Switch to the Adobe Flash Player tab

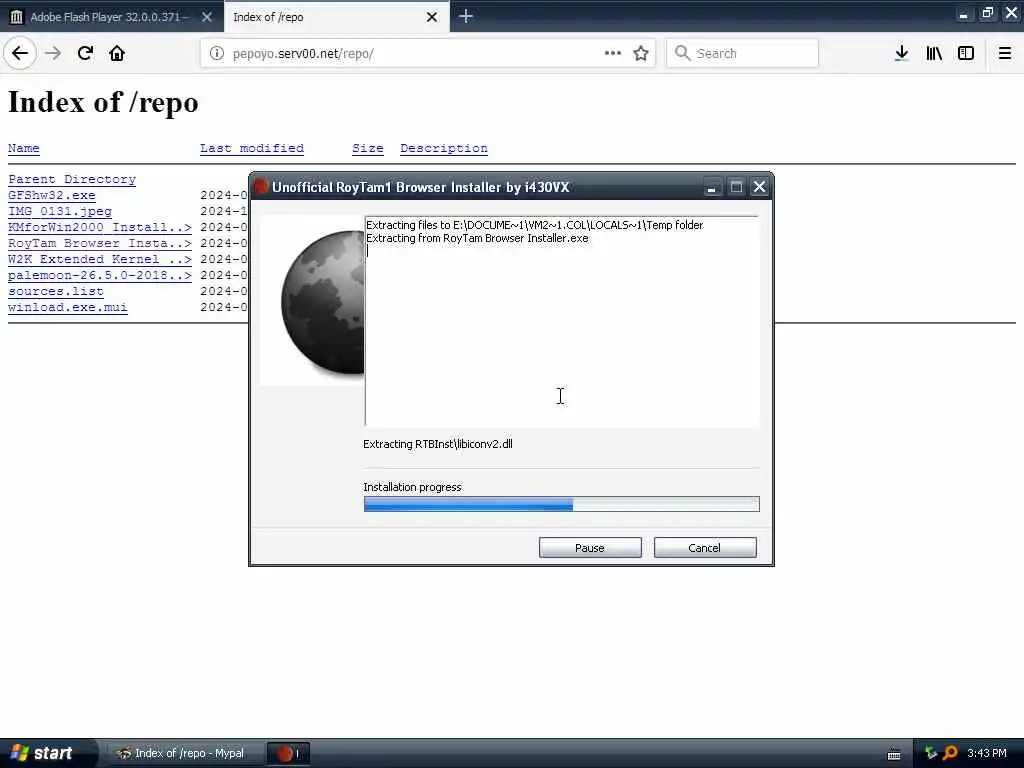coord(108,17)
